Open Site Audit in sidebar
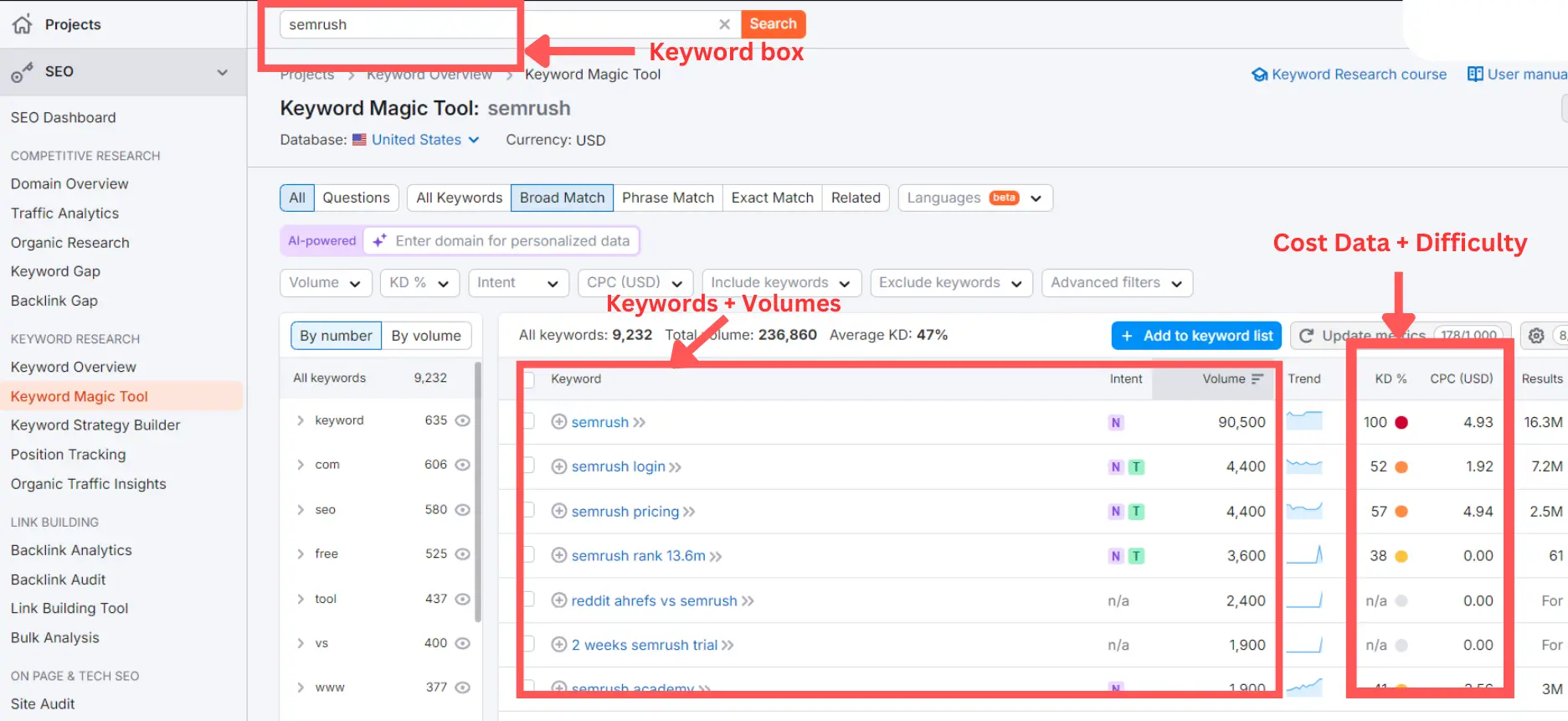 (x=43, y=704)
